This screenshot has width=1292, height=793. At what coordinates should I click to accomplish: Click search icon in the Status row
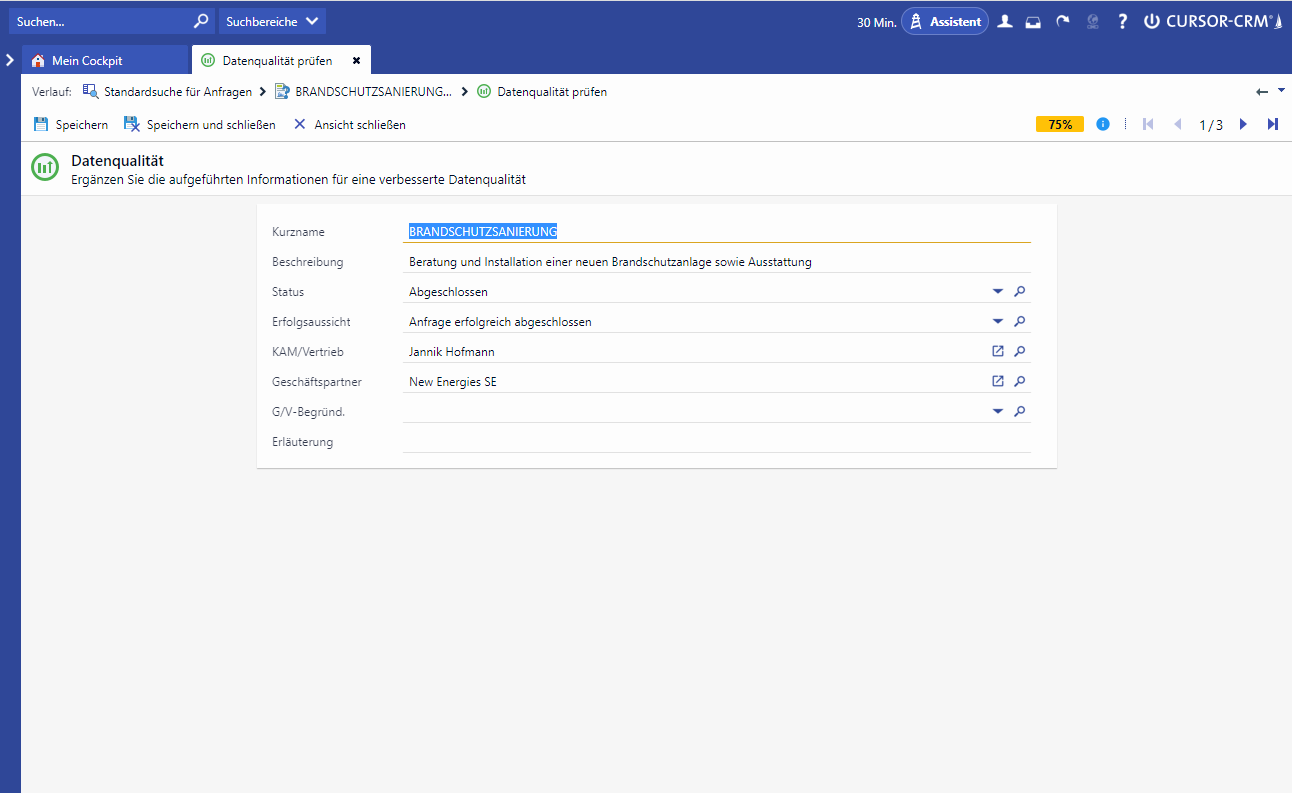coord(1019,292)
